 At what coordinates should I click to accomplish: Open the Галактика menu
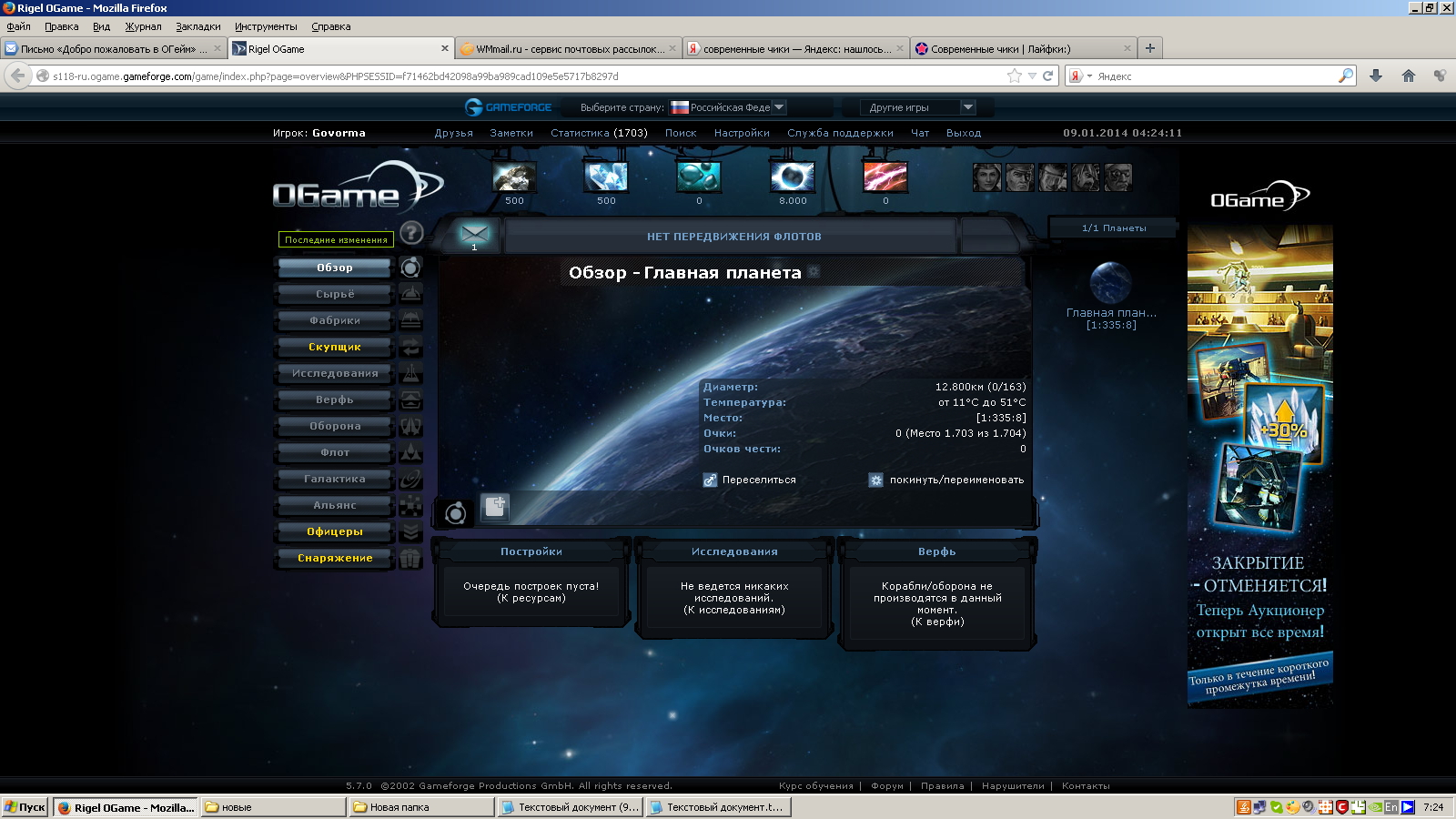[x=335, y=479]
